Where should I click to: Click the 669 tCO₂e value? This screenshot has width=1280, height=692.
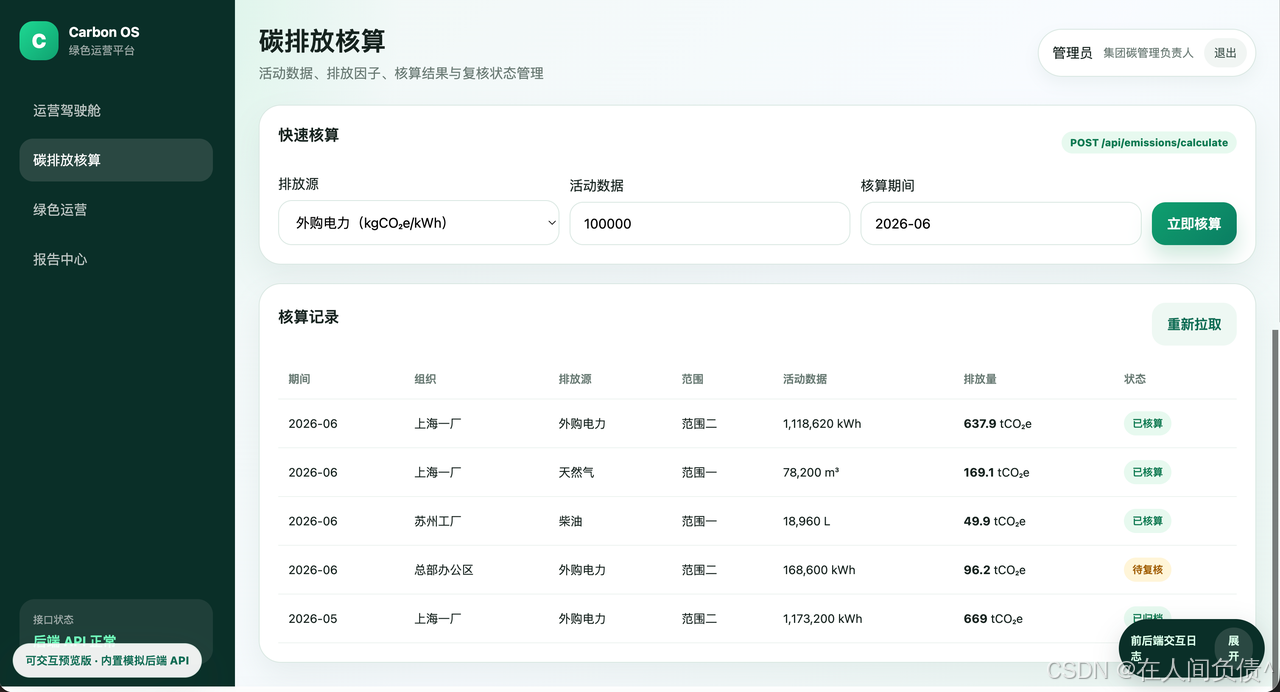click(x=993, y=619)
